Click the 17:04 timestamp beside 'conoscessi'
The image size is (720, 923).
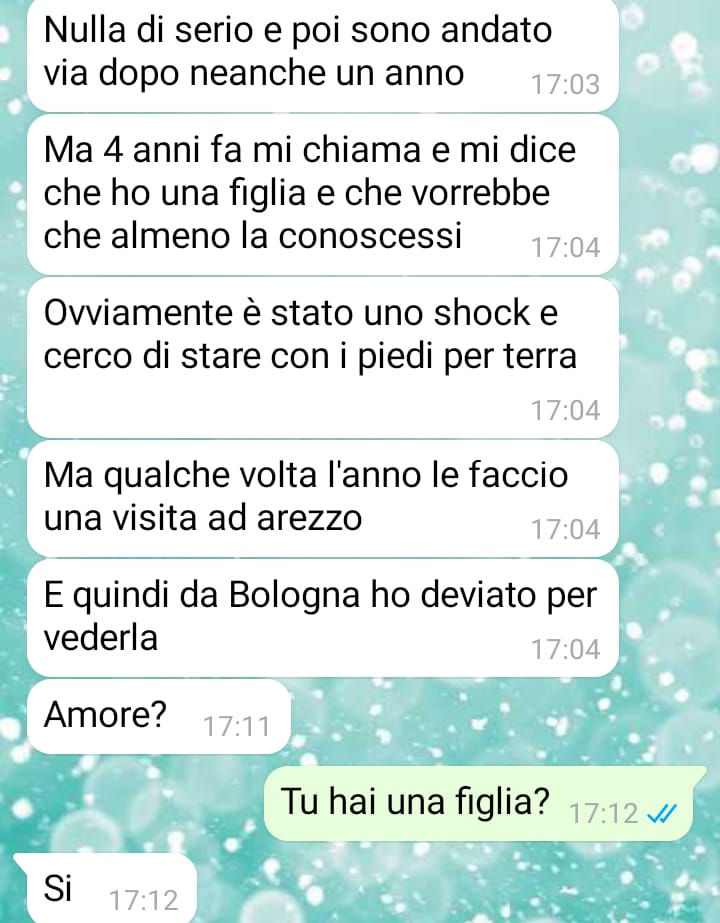pos(566,247)
